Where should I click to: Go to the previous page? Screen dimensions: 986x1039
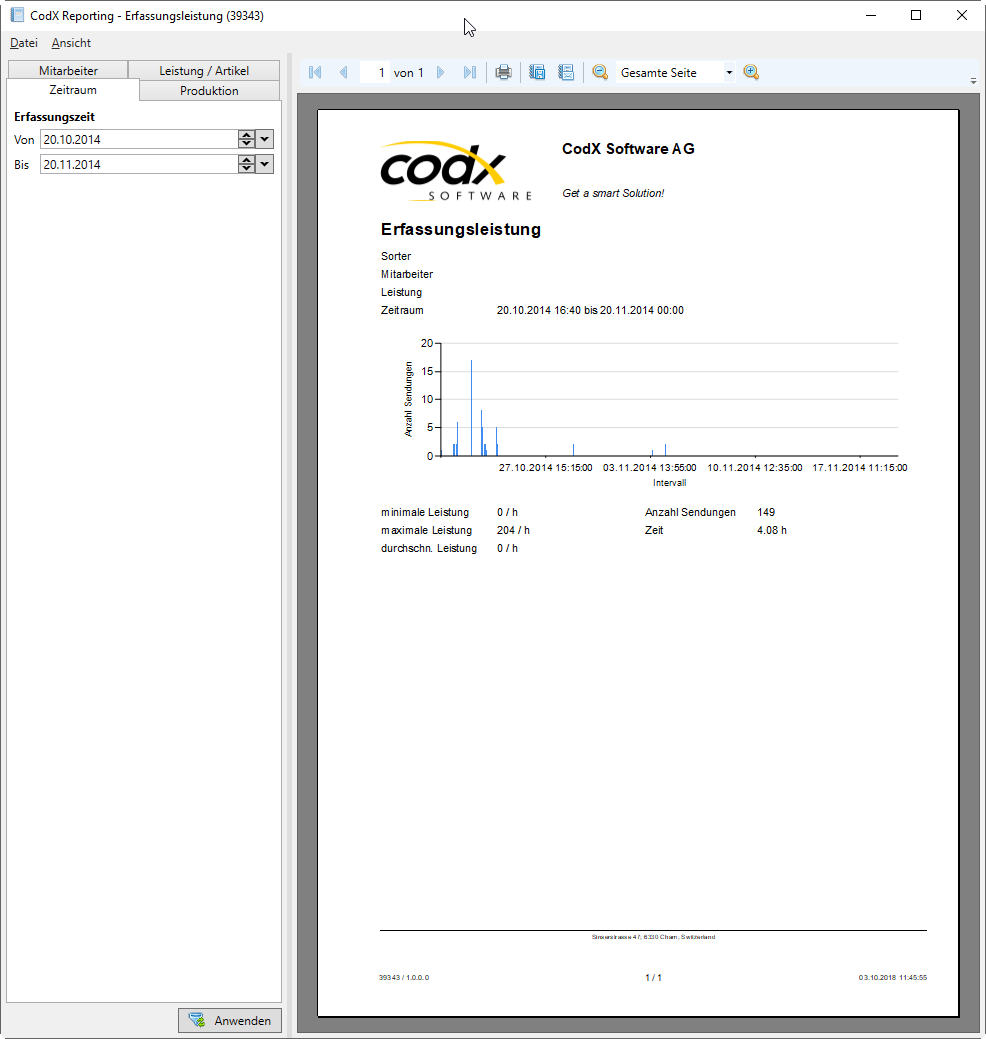tap(344, 72)
